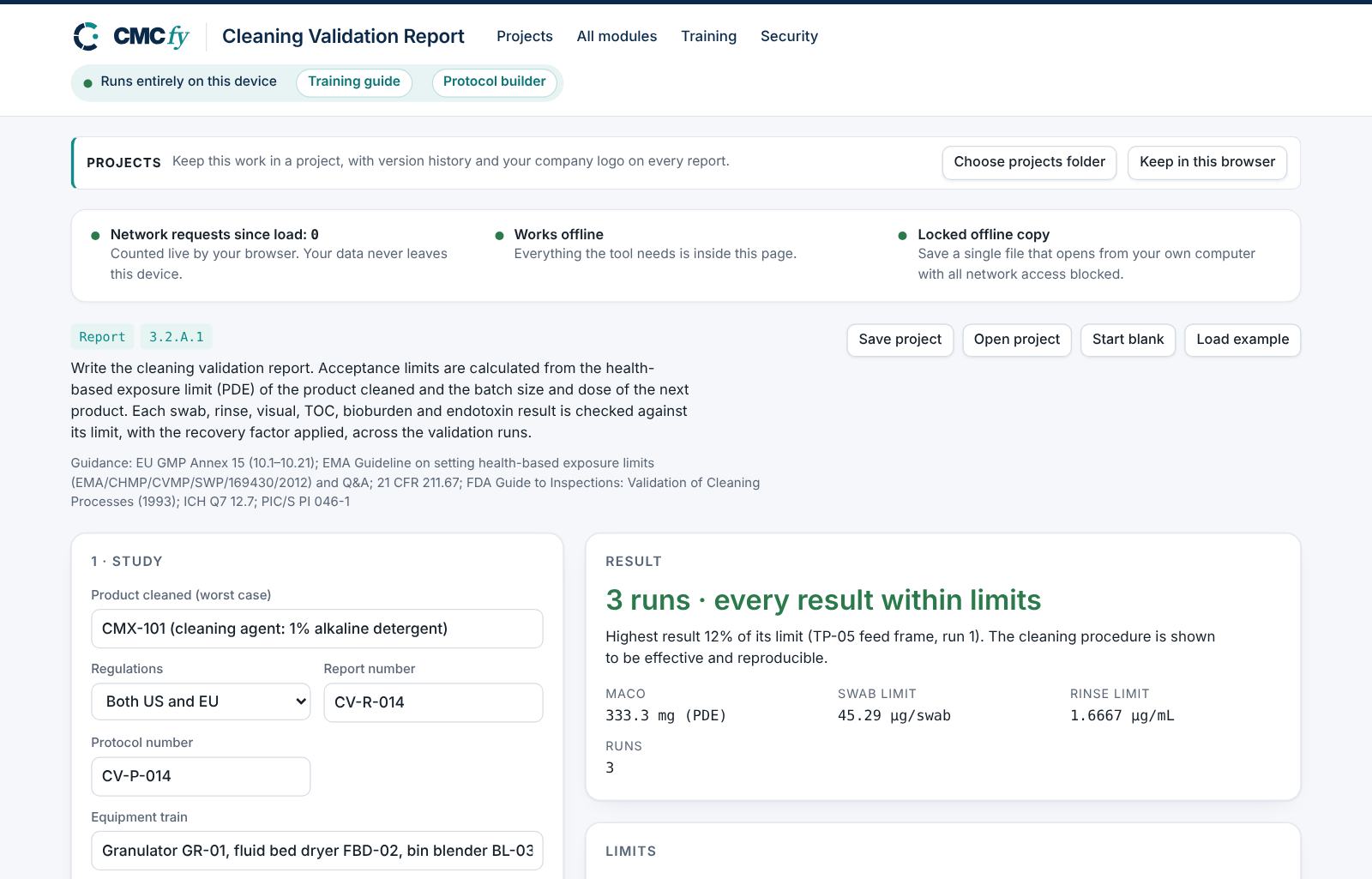Image resolution: width=1372 pixels, height=879 pixels.
Task: Click Keep in this browser button
Action: tap(1207, 162)
